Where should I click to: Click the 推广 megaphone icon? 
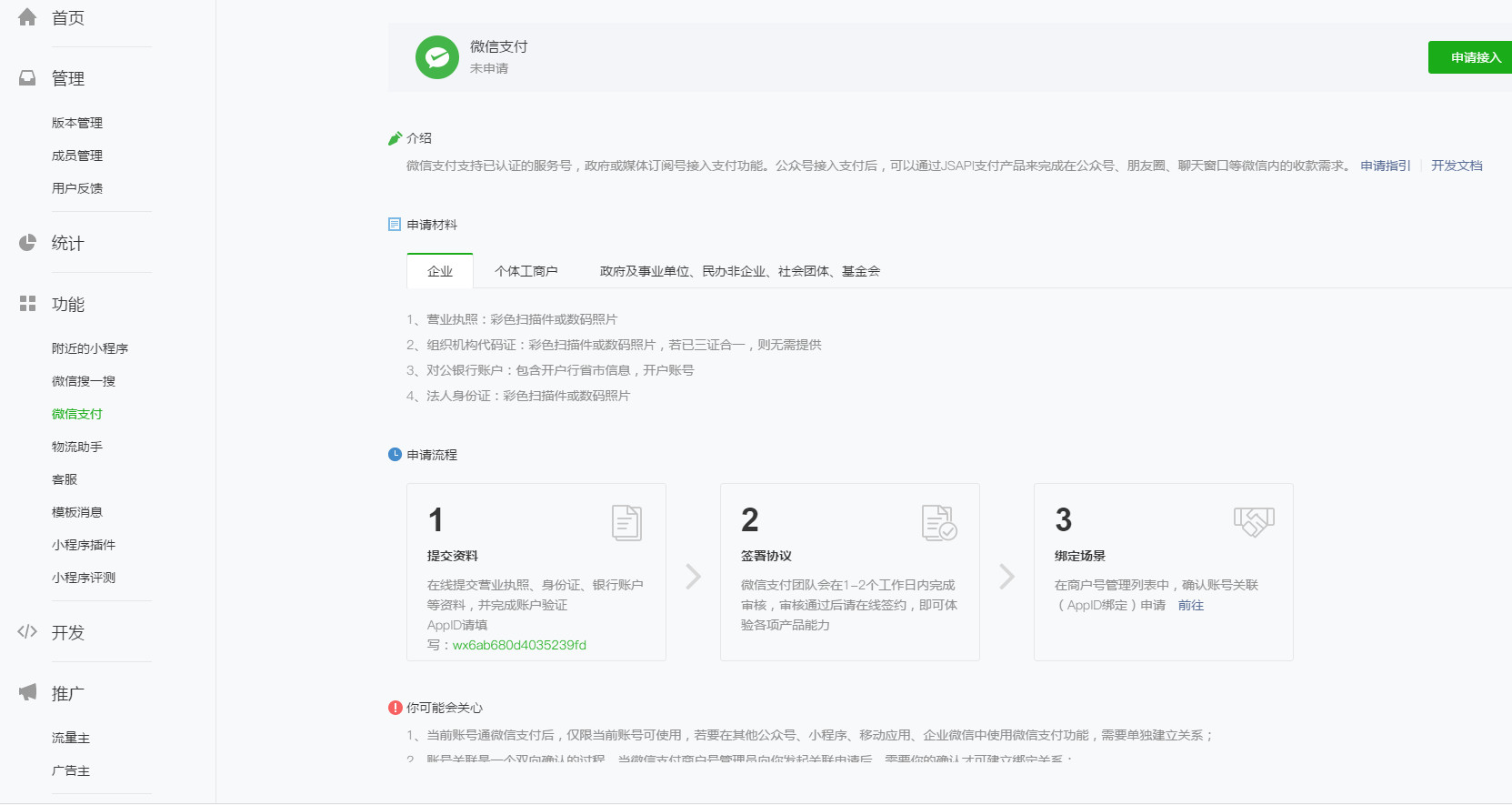27,692
